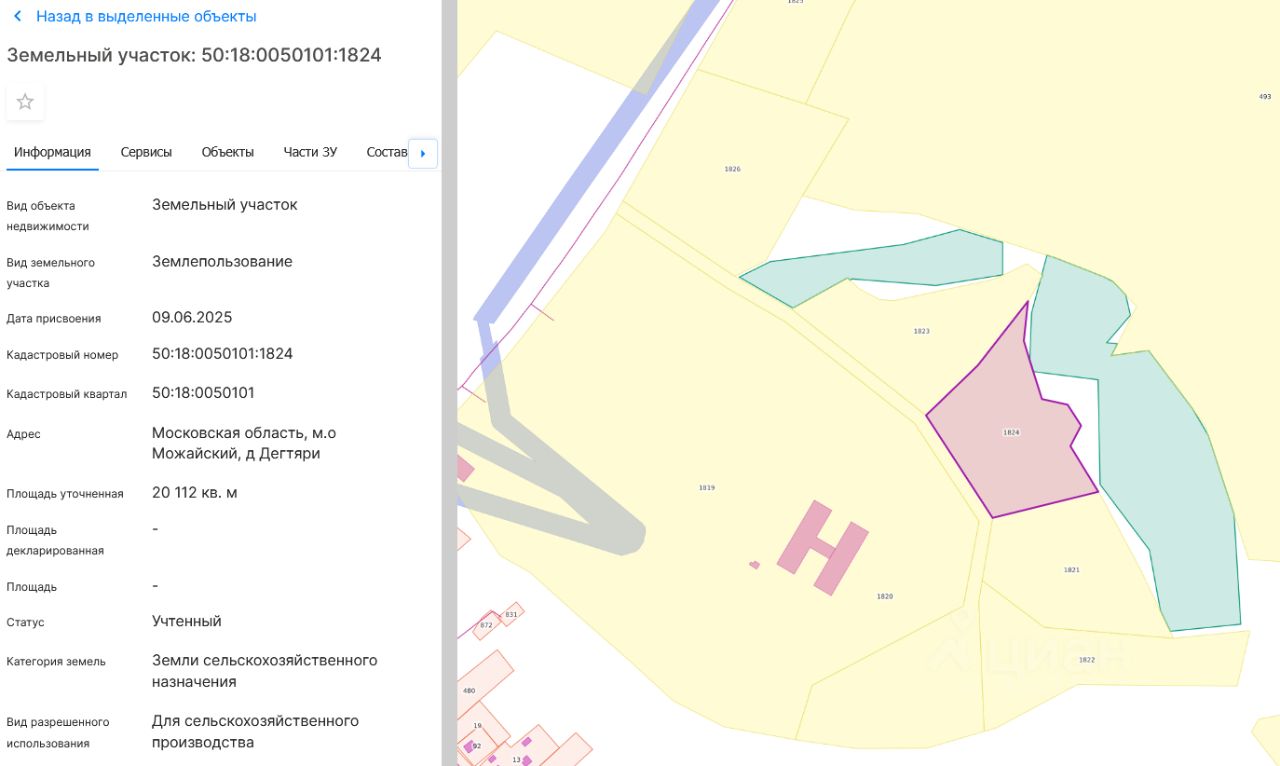Go to the Части ЗУ tab
1280x766 pixels.
click(x=310, y=152)
